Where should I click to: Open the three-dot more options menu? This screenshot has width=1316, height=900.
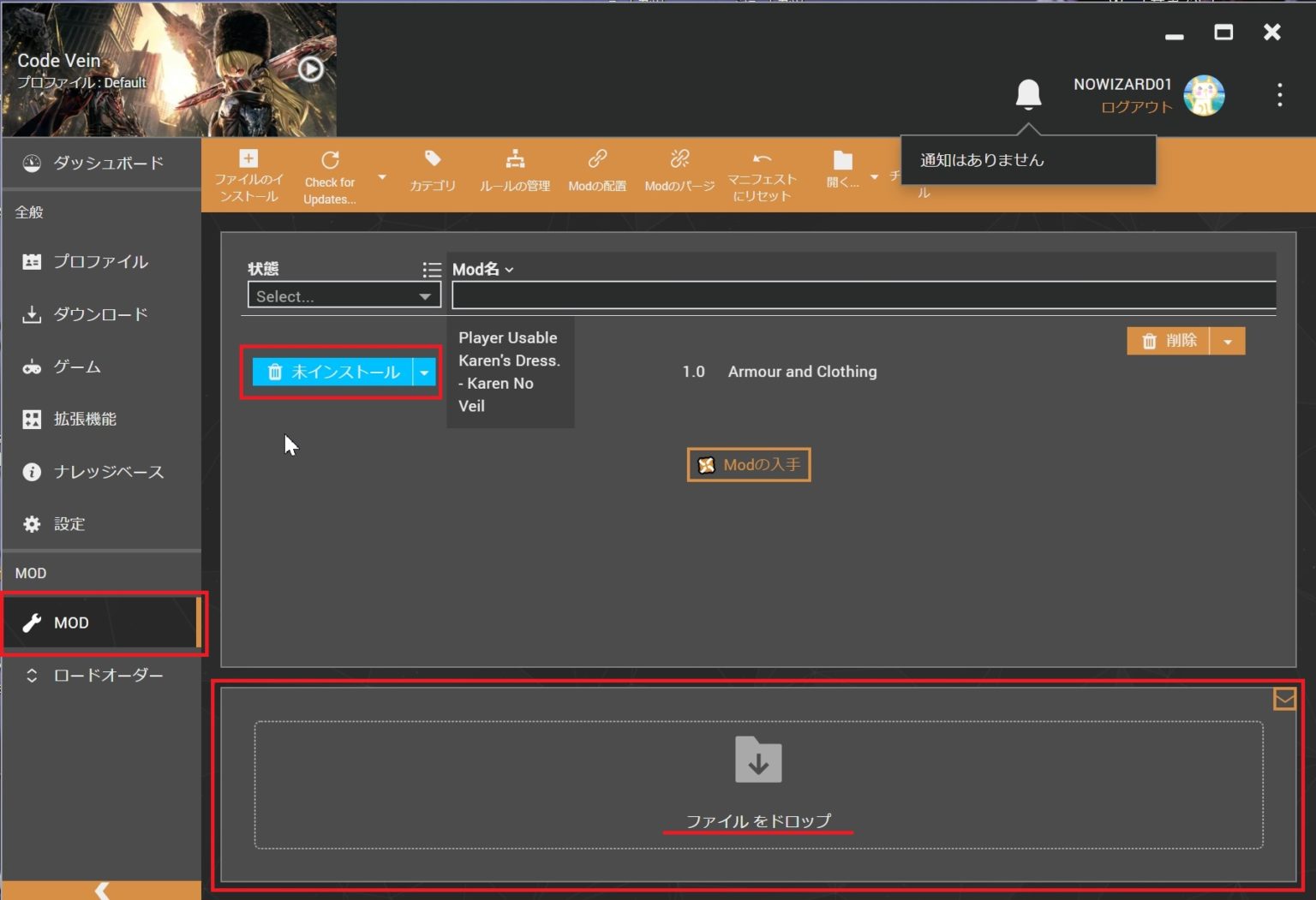point(1279,95)
